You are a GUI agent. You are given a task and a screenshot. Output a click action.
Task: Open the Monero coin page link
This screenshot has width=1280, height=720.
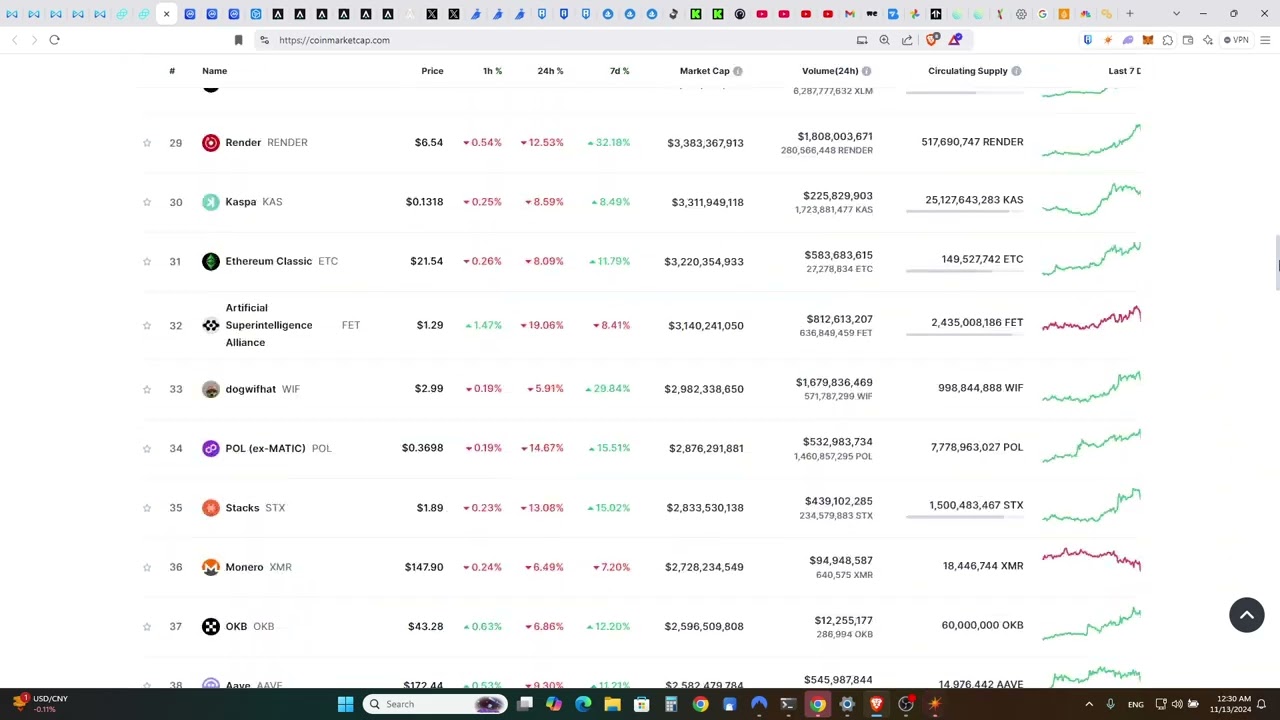[x=244, y=567]
